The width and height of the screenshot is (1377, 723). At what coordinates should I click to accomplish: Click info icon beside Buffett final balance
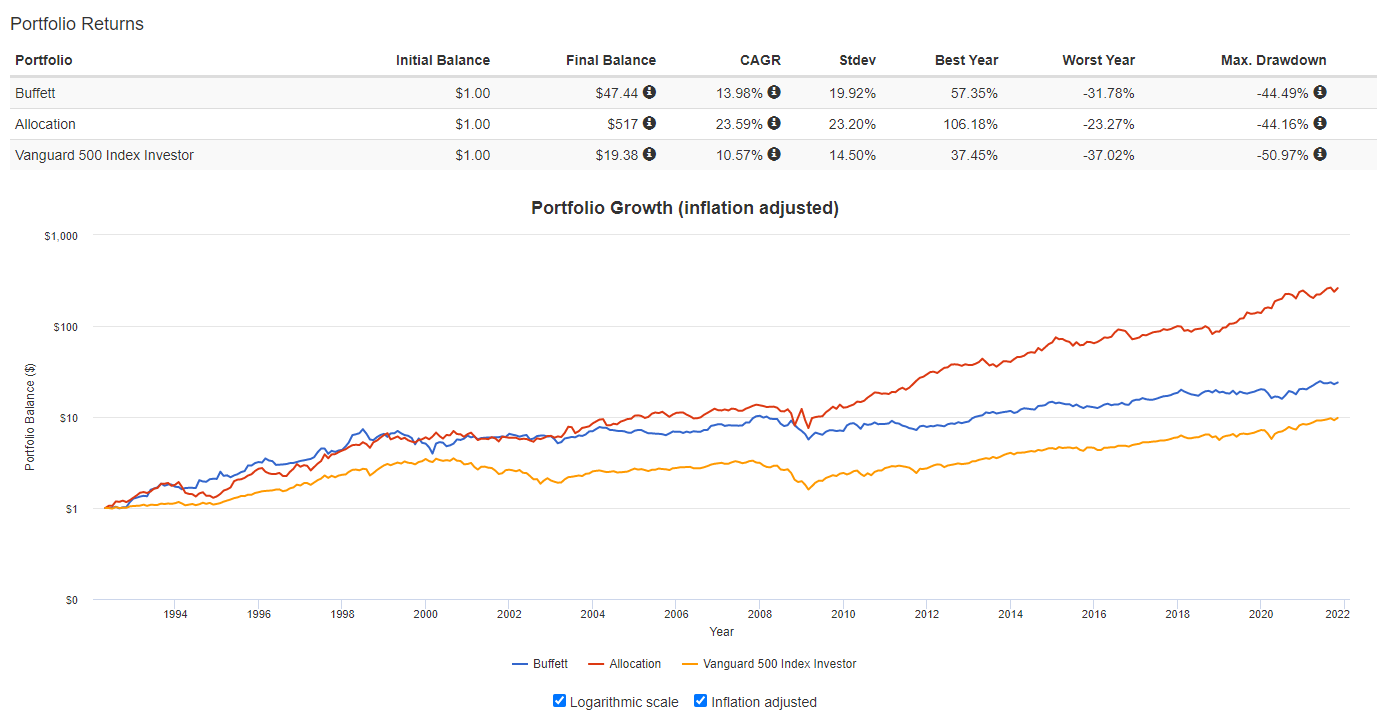[x=649, y=92]
